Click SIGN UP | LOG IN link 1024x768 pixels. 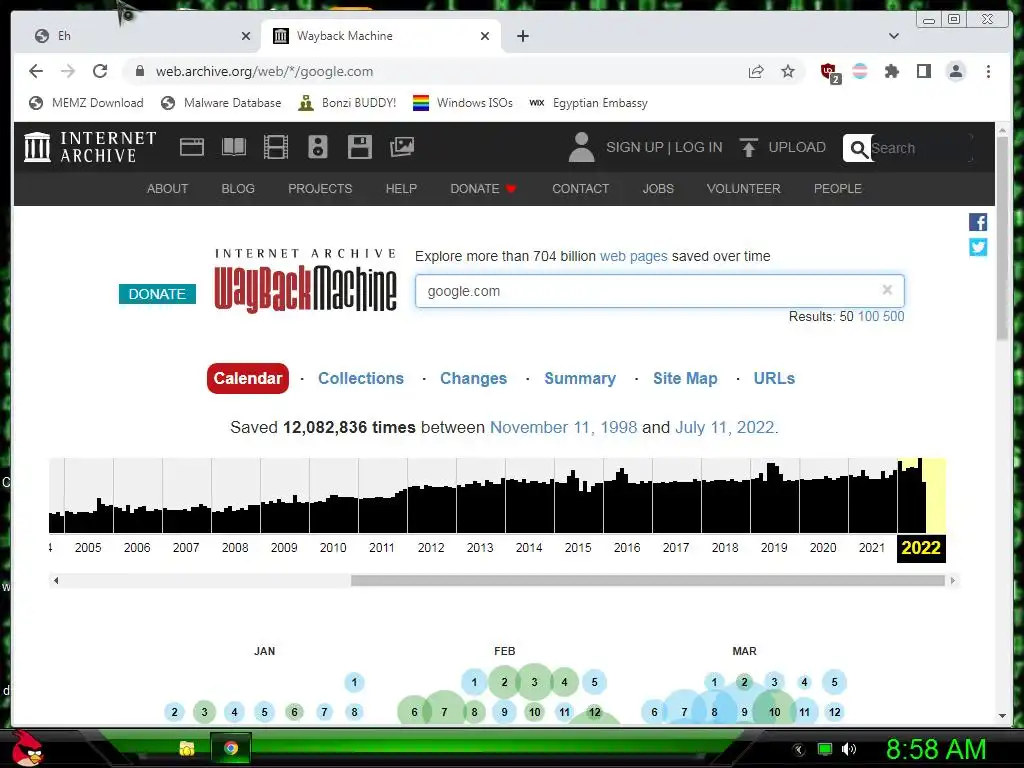coord(664,148)
